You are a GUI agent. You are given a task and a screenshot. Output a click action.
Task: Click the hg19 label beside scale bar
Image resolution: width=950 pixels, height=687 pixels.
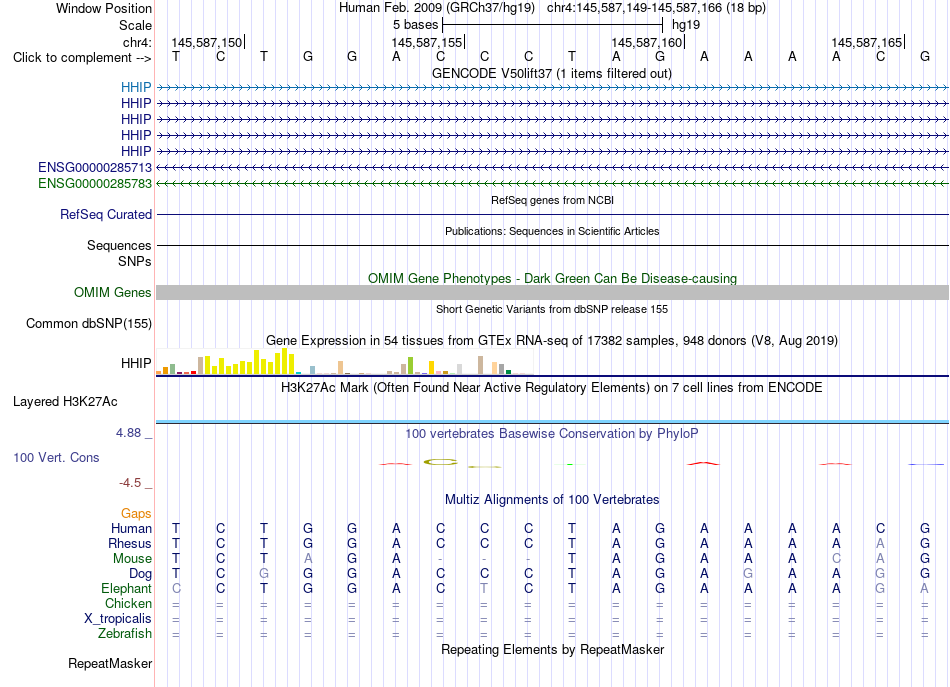tap(686, 25)
